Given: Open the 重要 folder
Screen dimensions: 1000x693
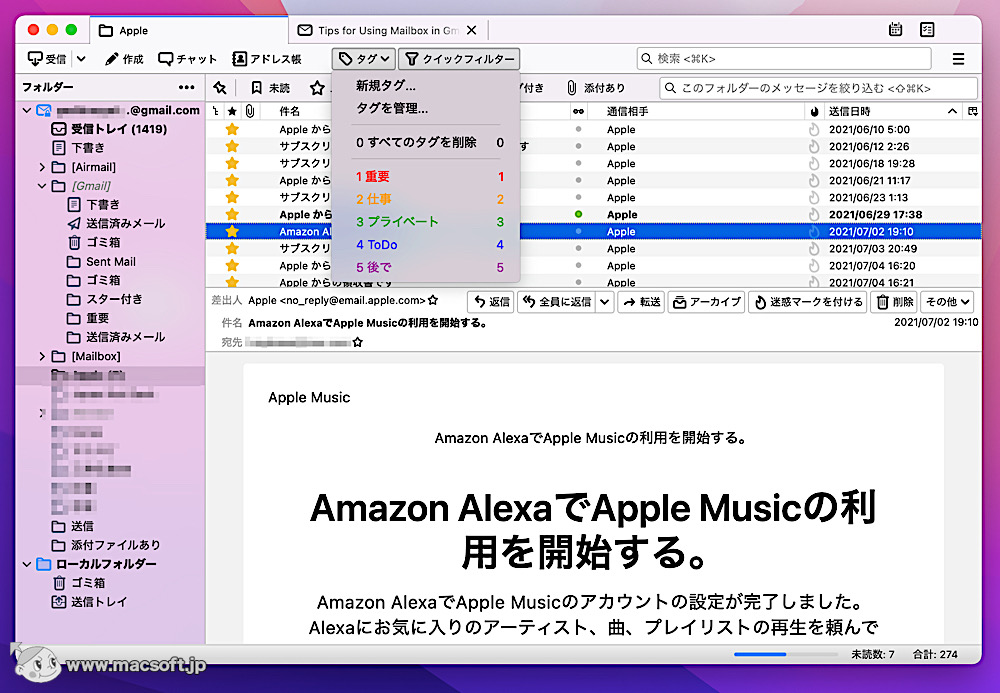Looking at the screenshot, I should [x=88, y=318].
